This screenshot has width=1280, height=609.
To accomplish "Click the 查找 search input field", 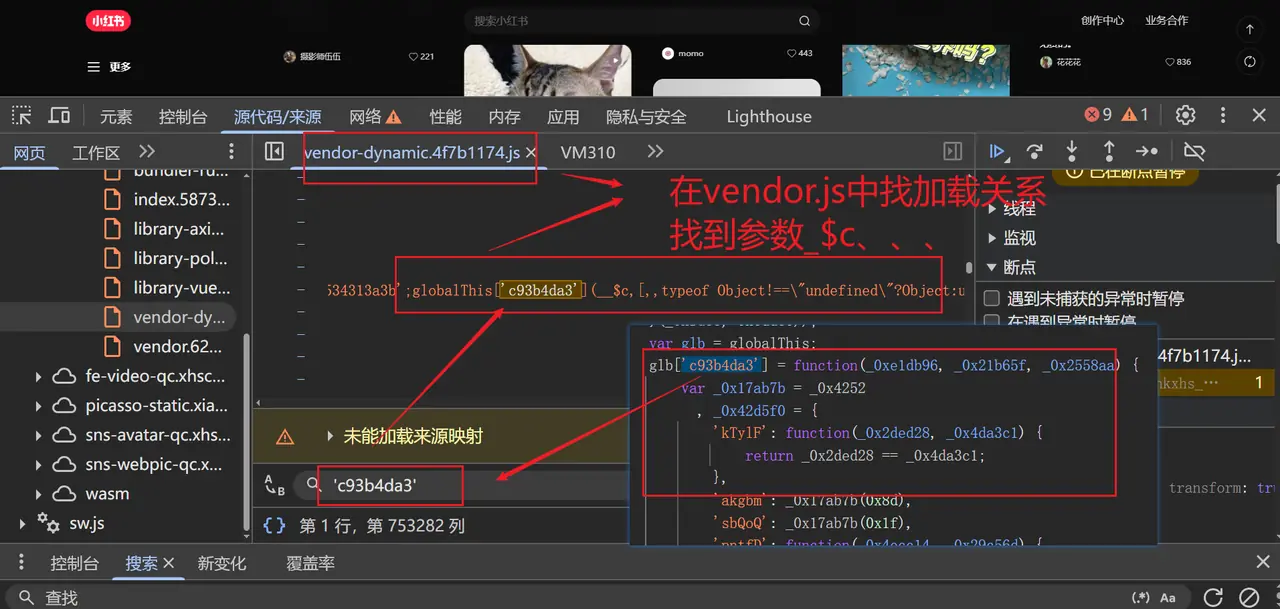I will coord(60,597).
